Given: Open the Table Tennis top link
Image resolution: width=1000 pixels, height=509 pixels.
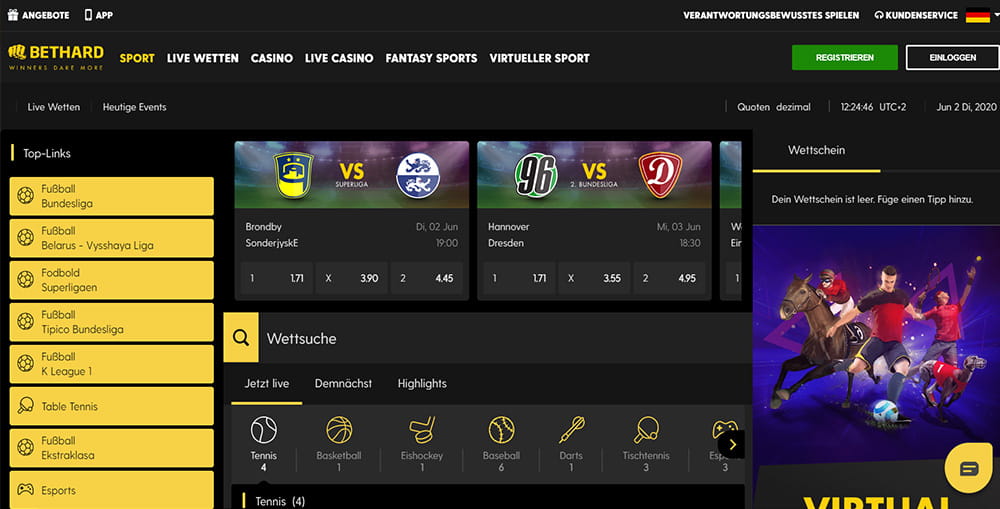Looking at the screenshot, I should [x=112, y=406].
